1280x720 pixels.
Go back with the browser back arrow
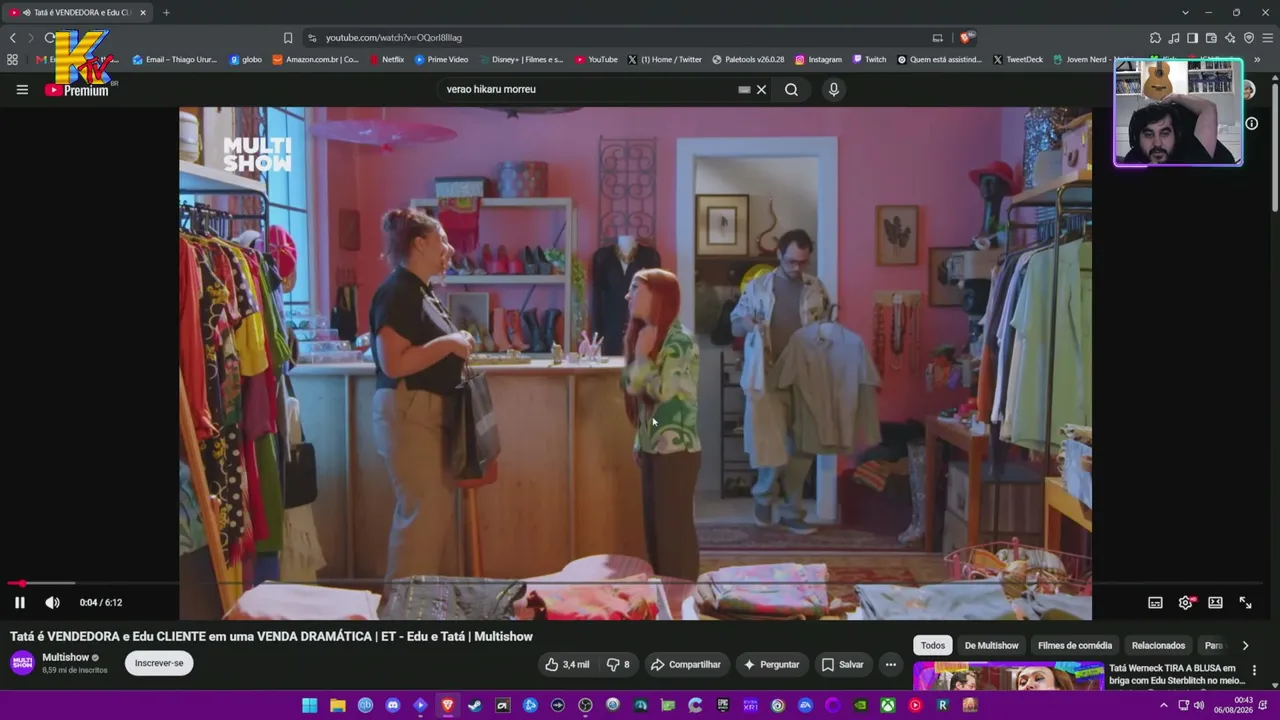point(13,38)
